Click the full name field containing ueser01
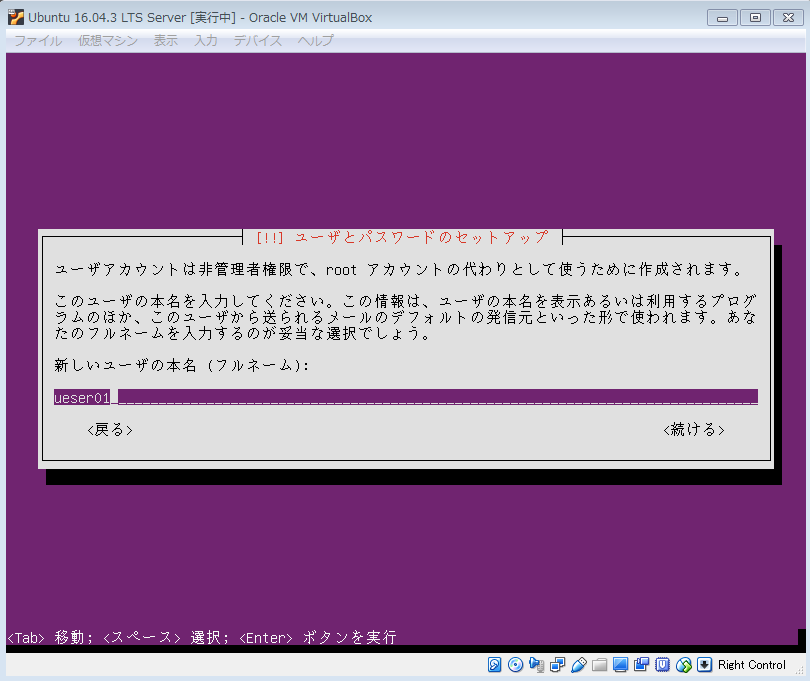 coord(405,398)
